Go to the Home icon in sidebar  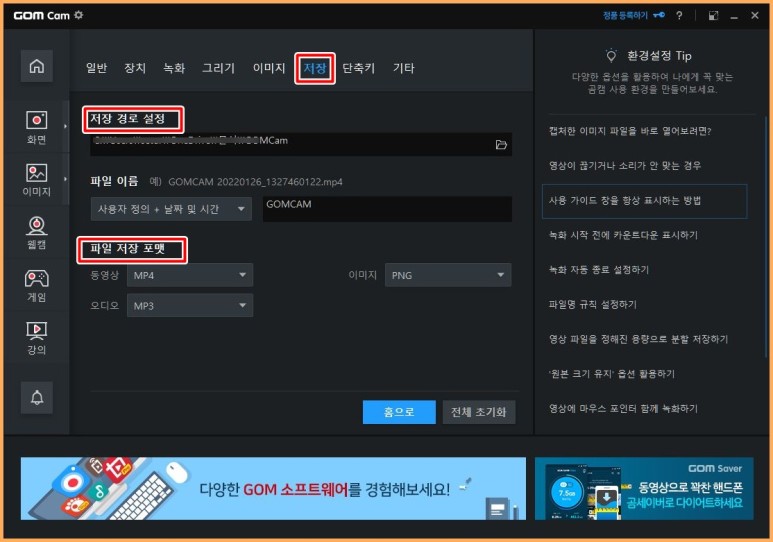(x=36, y=66)
